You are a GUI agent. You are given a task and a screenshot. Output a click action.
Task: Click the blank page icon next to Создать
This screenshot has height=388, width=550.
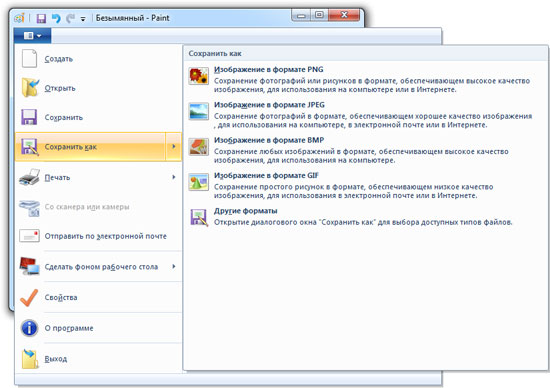(x=29, y=58)
